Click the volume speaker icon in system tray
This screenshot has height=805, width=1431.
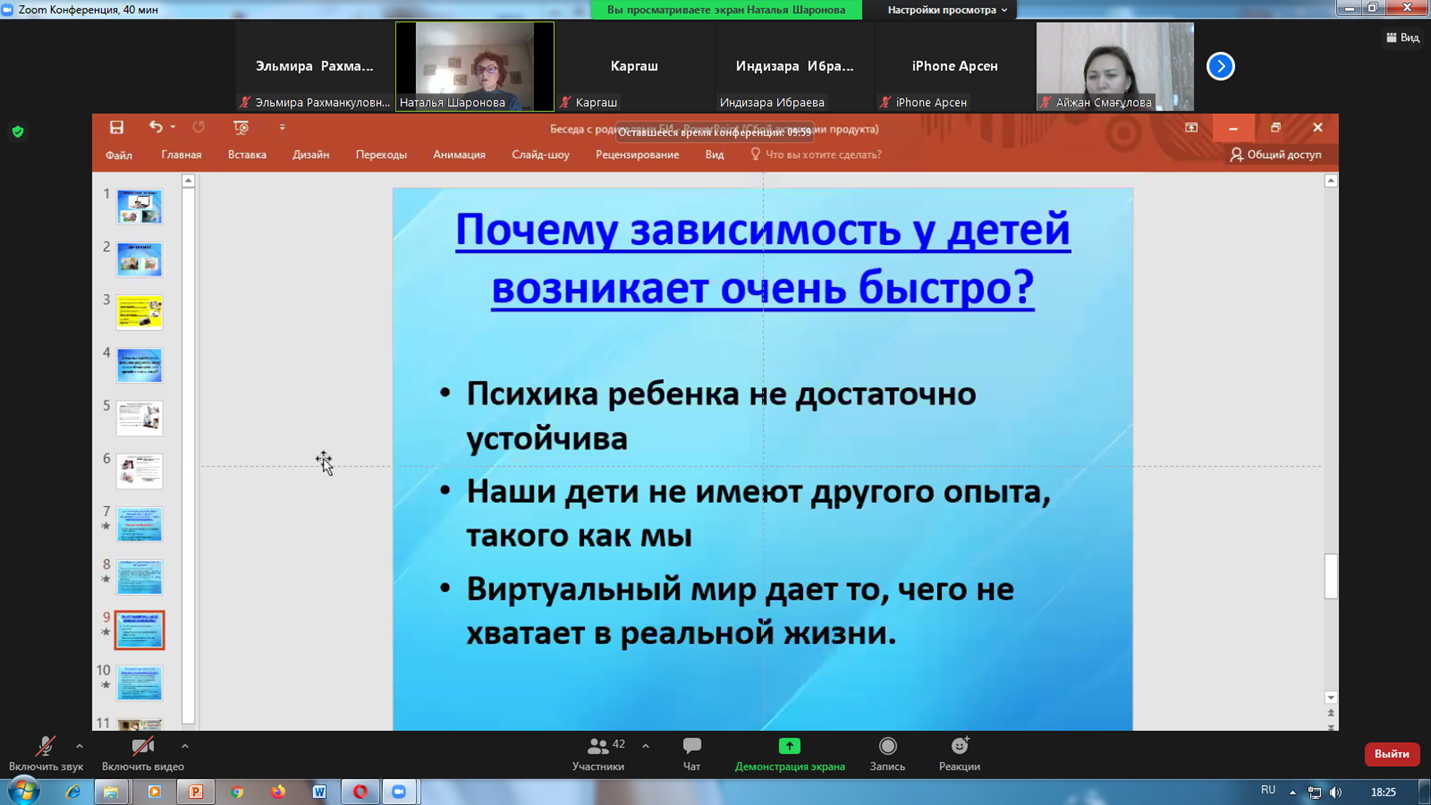pos(1336,792)
